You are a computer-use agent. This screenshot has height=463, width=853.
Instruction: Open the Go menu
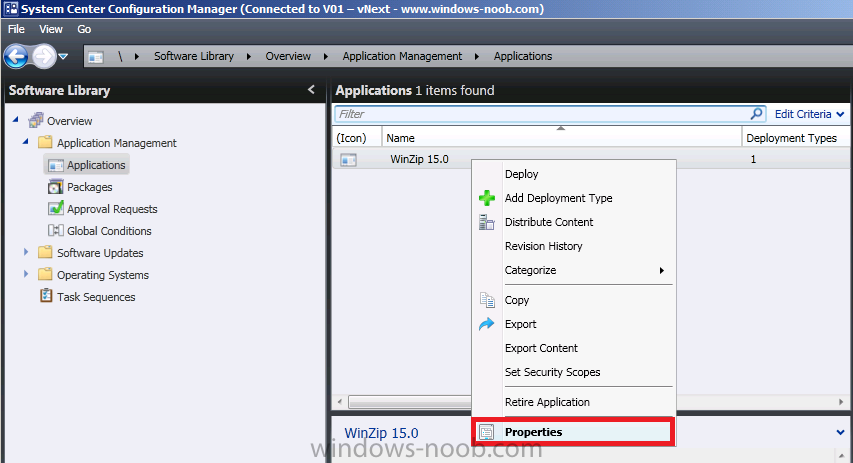84,29
